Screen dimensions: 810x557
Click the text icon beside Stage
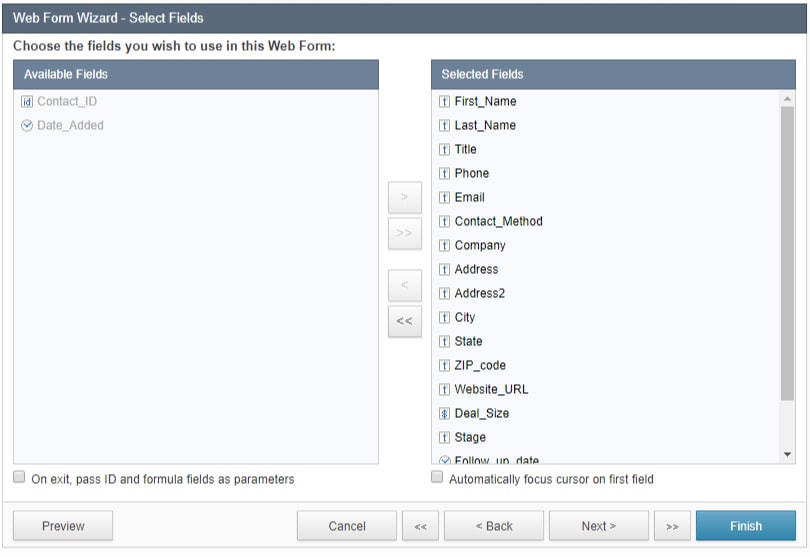[x=445, y=438]
